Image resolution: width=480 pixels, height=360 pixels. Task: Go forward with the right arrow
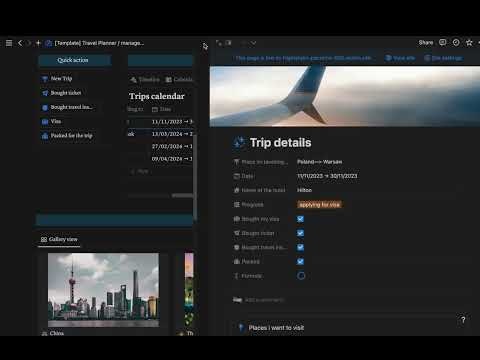click(29, 43)
